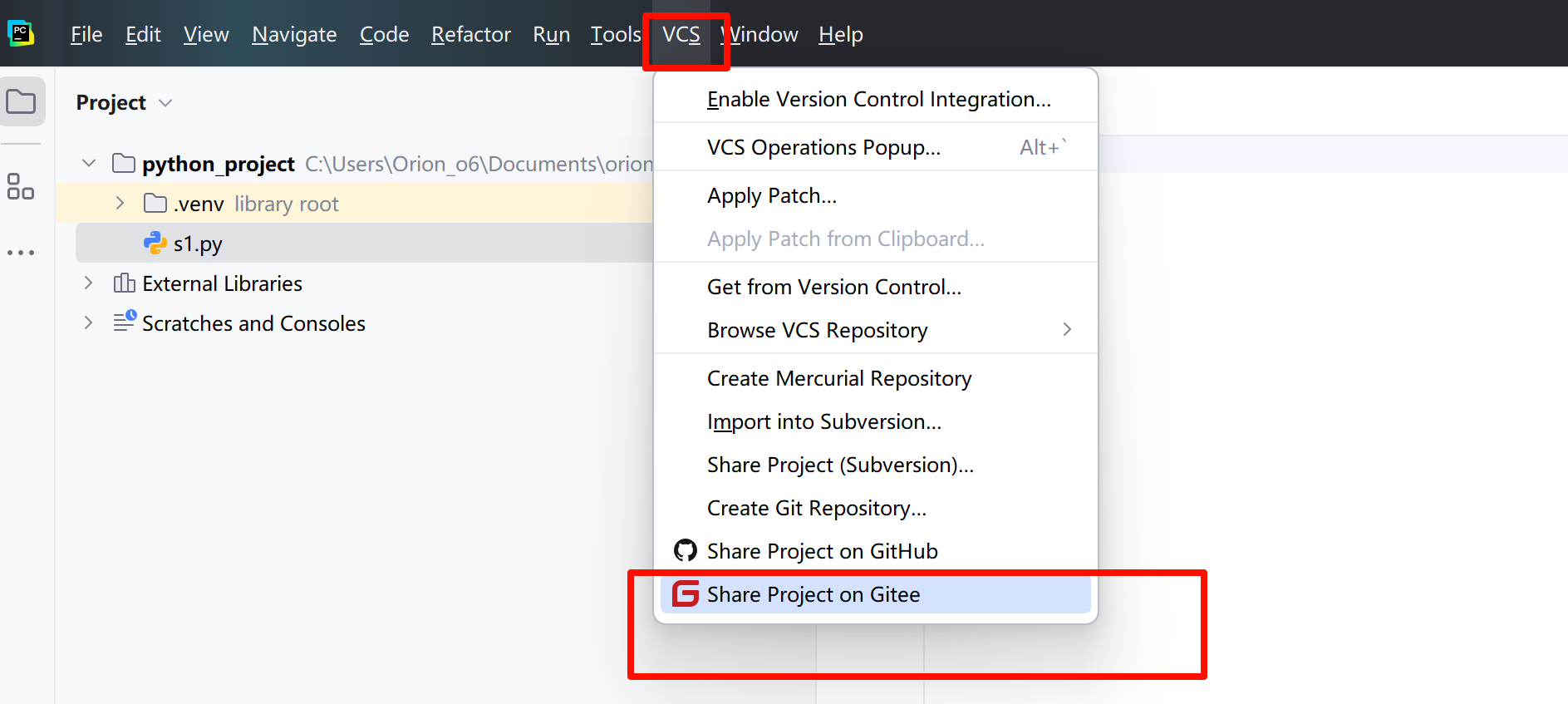
Task: Choose Import into Subversion
Action: click(876, 421)
